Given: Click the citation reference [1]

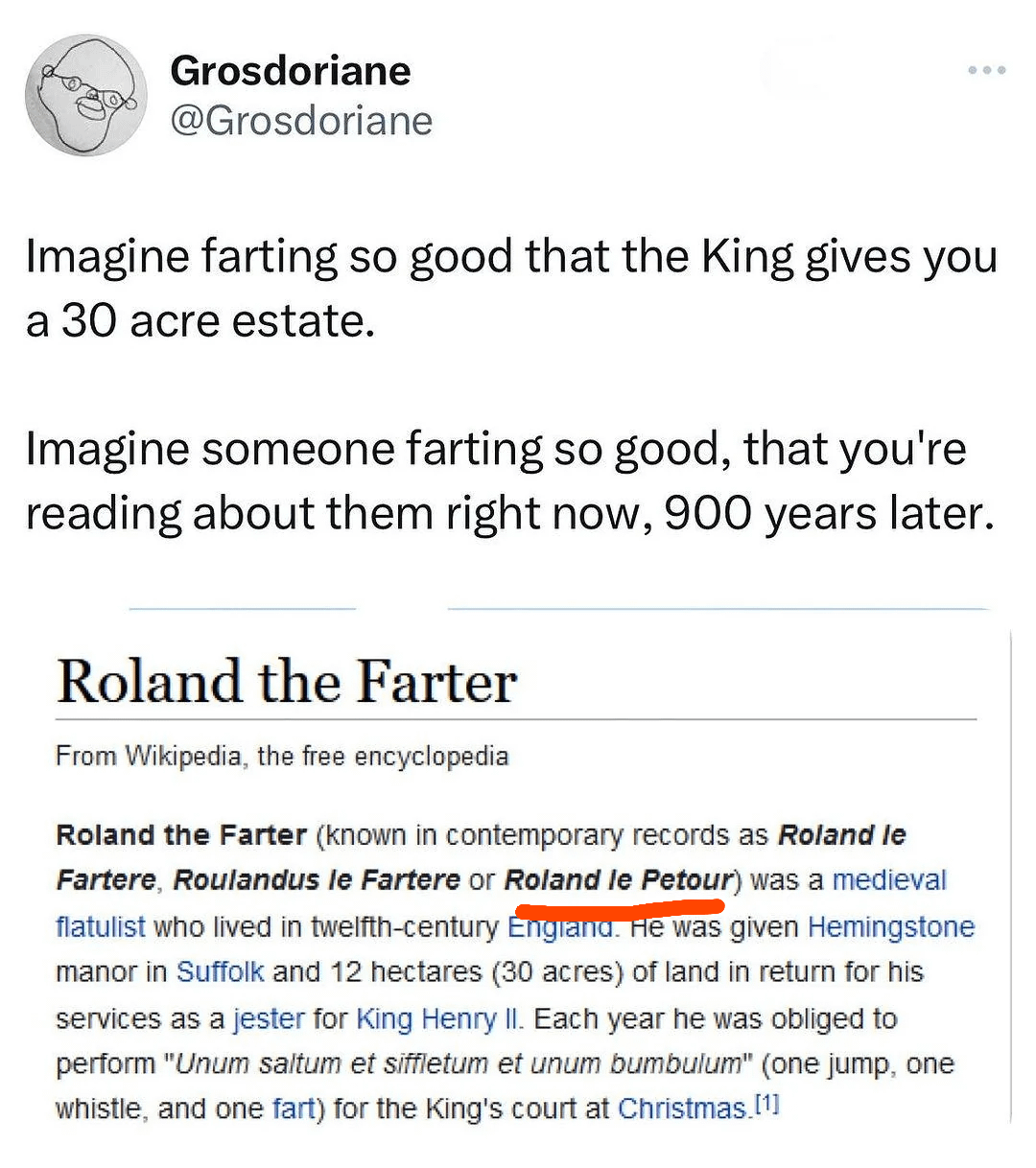Looking at the screenshot, I should click(x=766, y=1104).
